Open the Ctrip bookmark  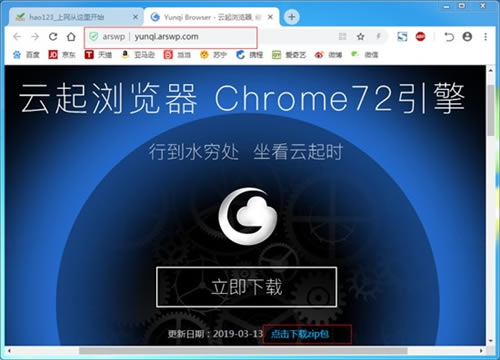point(249,55)
